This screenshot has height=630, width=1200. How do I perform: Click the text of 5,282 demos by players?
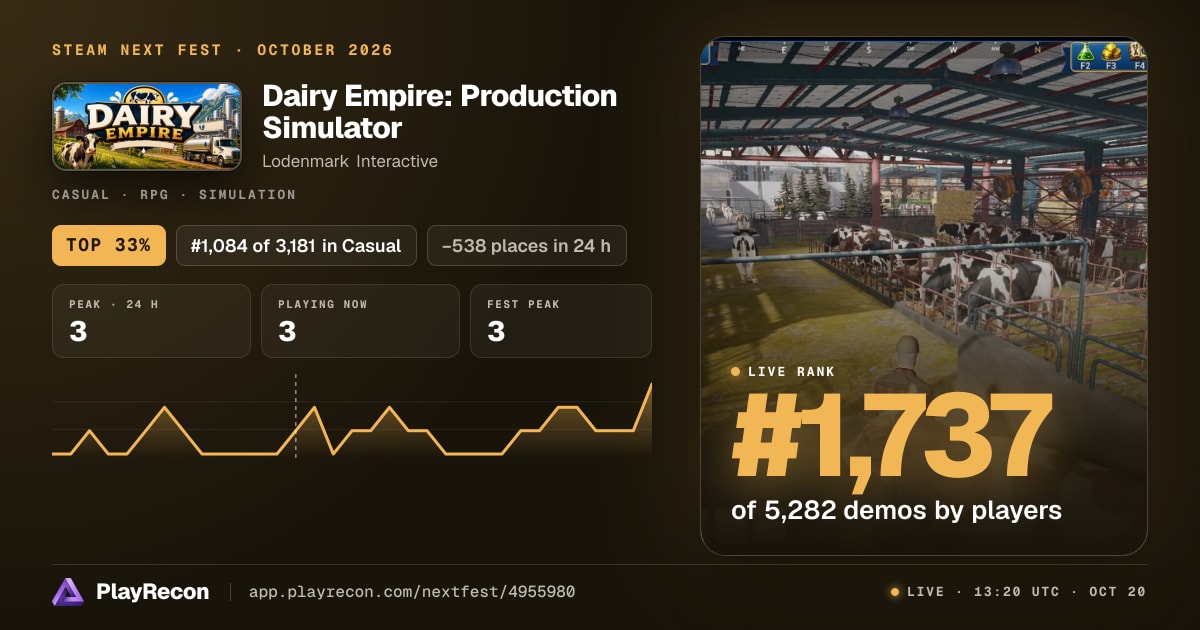pos(896,510)
